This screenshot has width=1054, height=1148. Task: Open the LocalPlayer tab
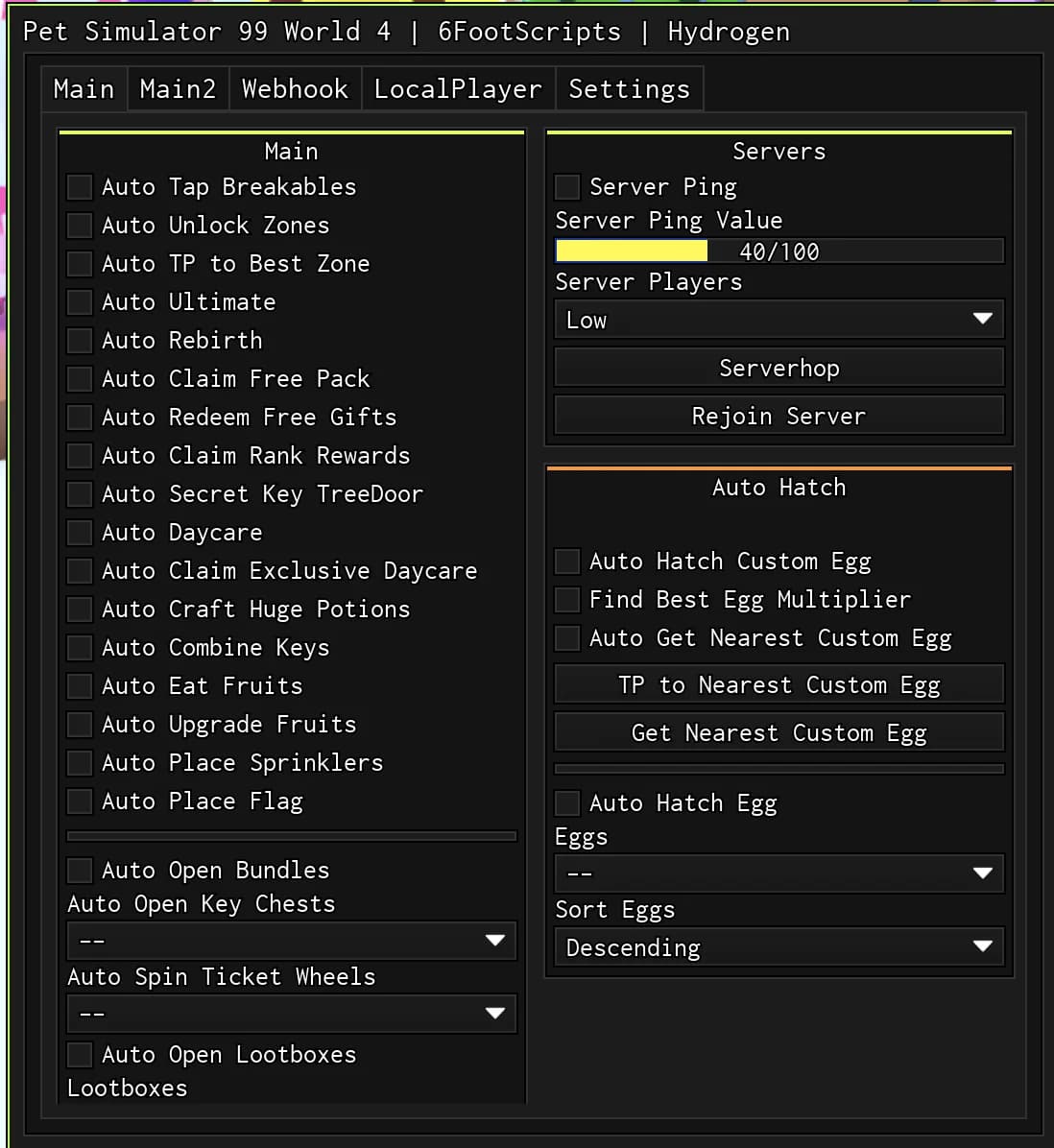(458, 88)
